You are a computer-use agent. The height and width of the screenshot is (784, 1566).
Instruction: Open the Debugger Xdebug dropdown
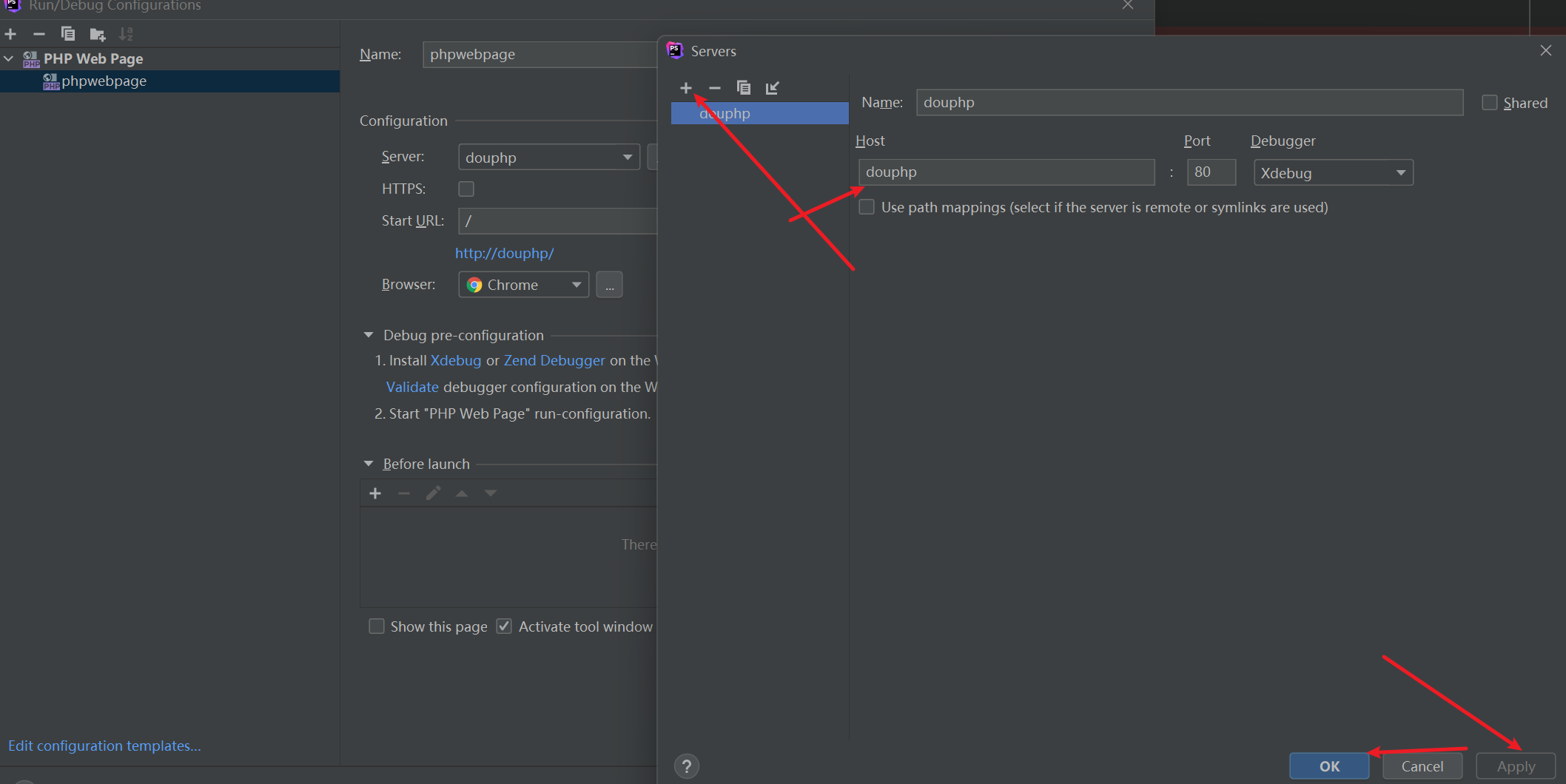point(1334,173)
